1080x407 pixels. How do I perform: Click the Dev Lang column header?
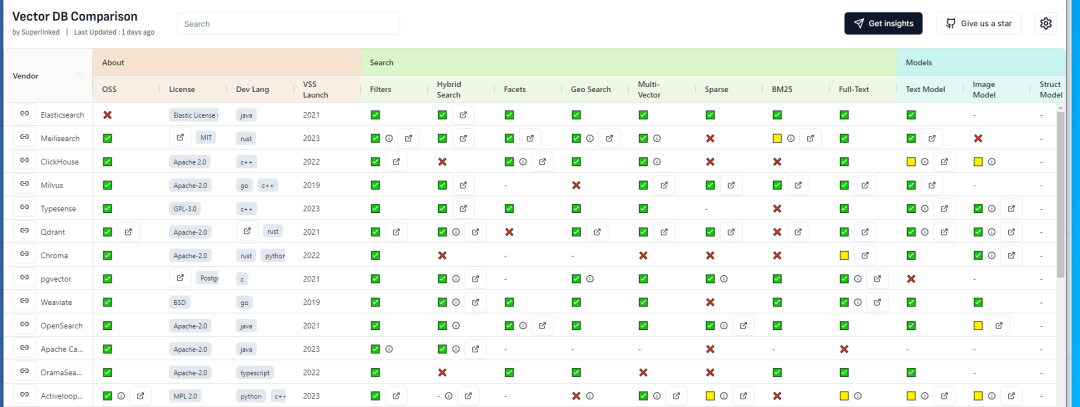tap(252, 90)
